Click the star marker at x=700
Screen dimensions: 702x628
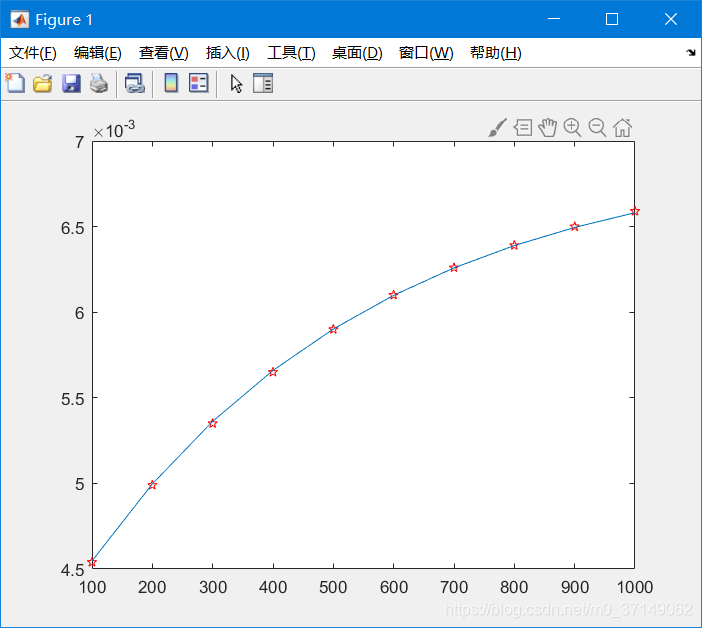[454, 267]
